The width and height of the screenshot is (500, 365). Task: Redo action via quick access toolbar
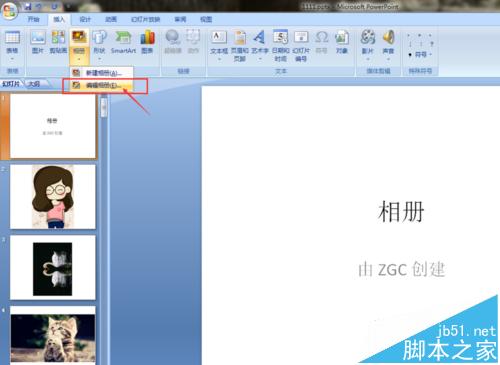pyautogui.click(x=54, y=6)
